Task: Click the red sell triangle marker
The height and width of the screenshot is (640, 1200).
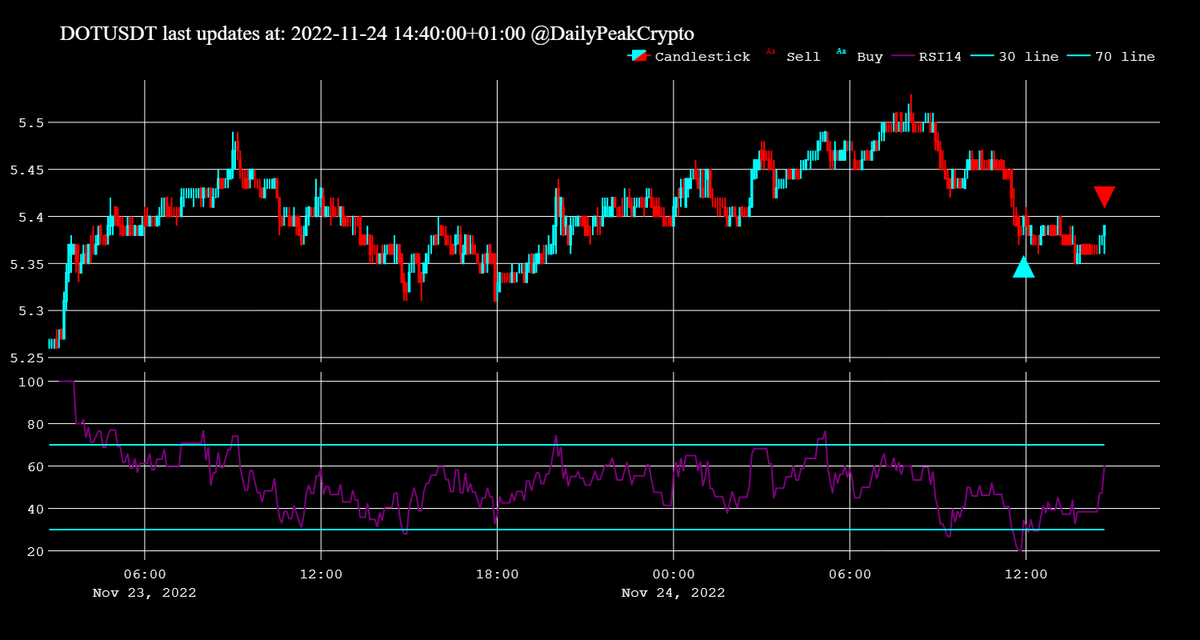Action: pos(1104,196)
